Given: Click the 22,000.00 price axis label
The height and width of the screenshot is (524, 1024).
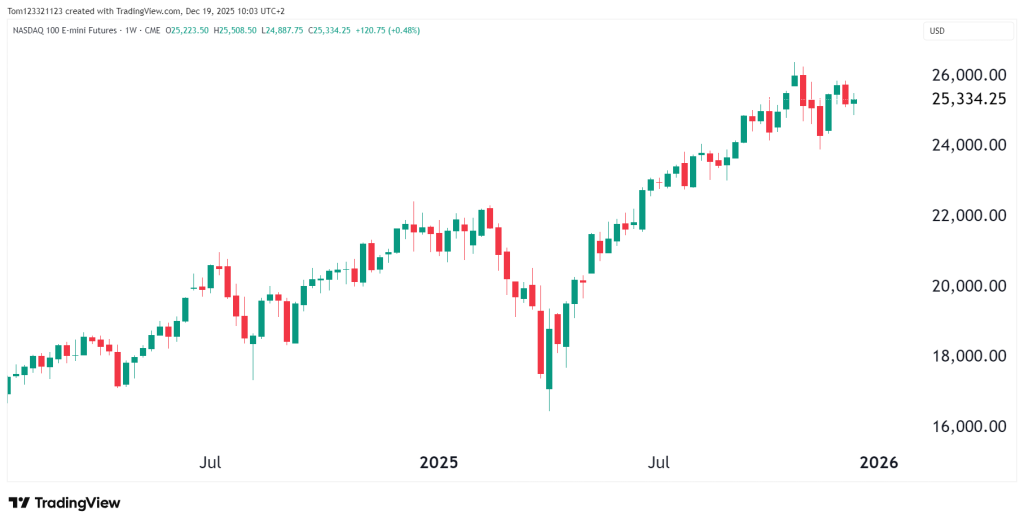Looking at the screenshot, I should click(968, 215).
